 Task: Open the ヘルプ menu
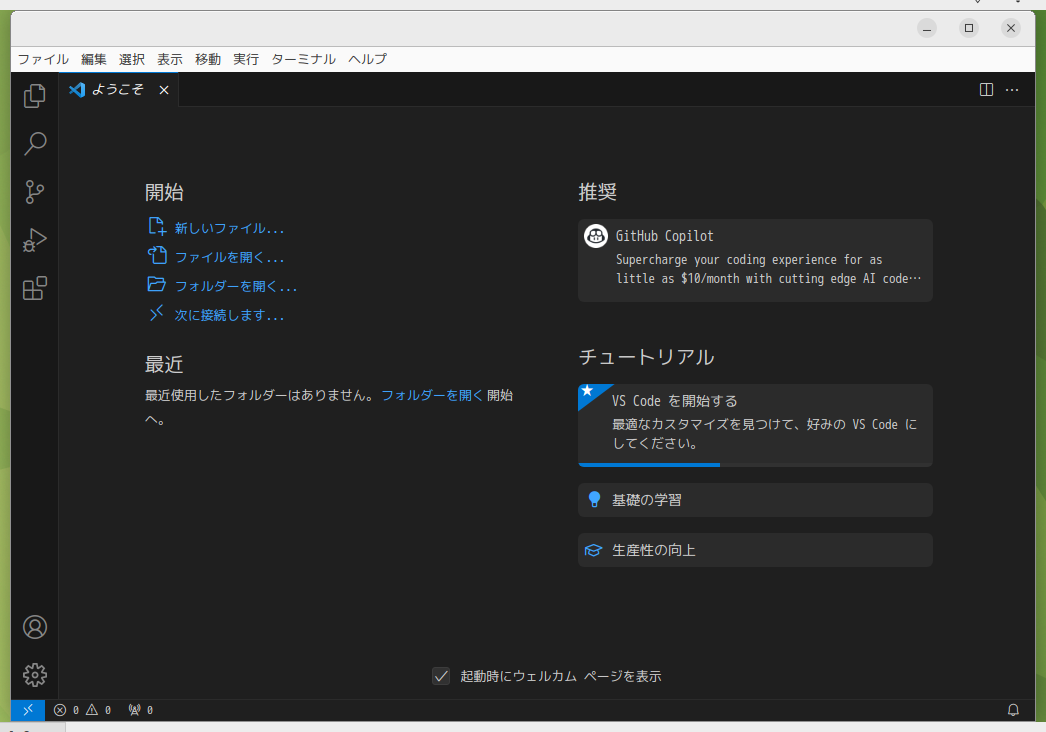(x=367, y=59)
